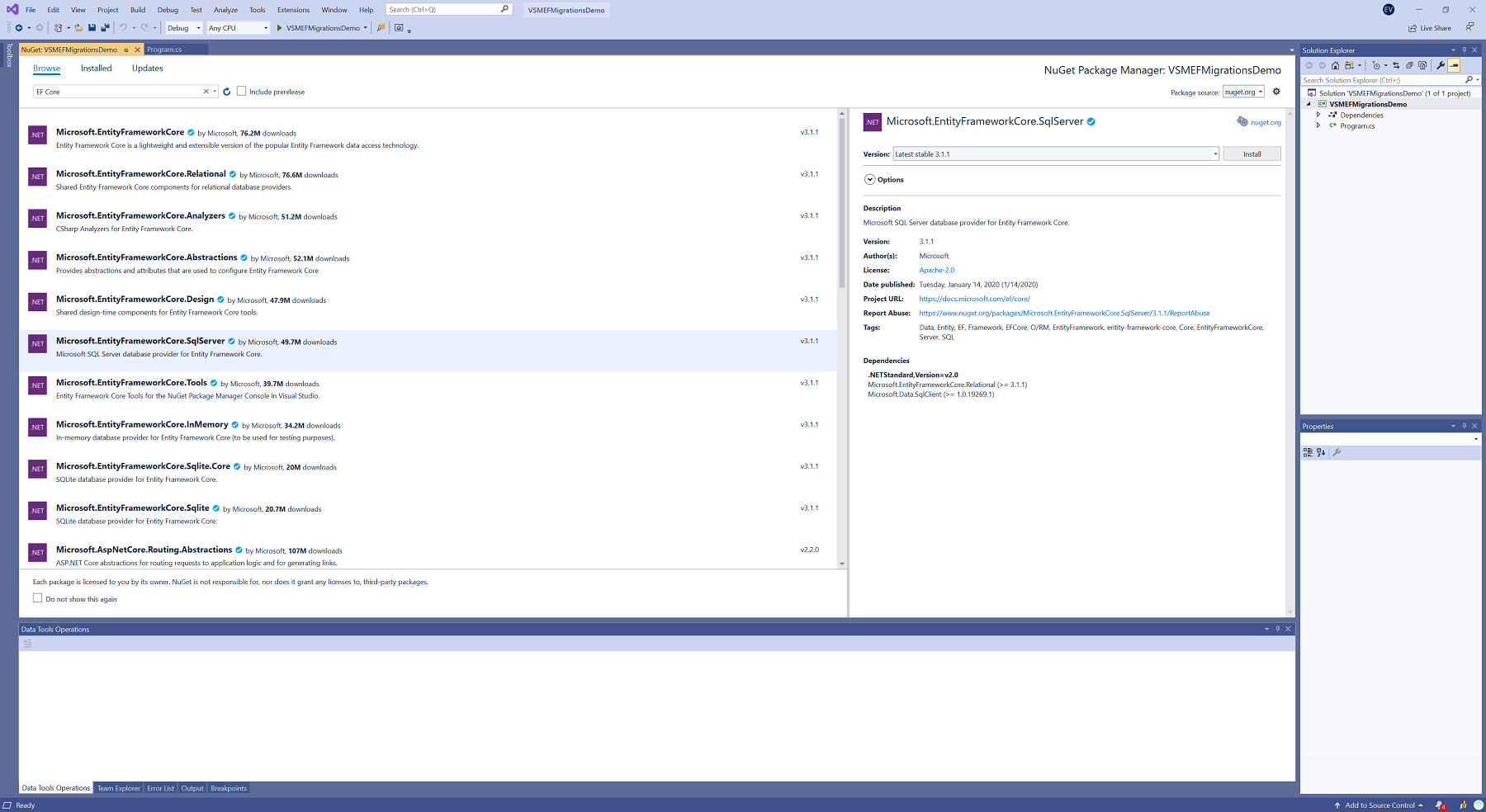Open Properties wrench icon in Solution Explorer
This screenshot has height=812, width=1486.
[x=1441, y=65]
